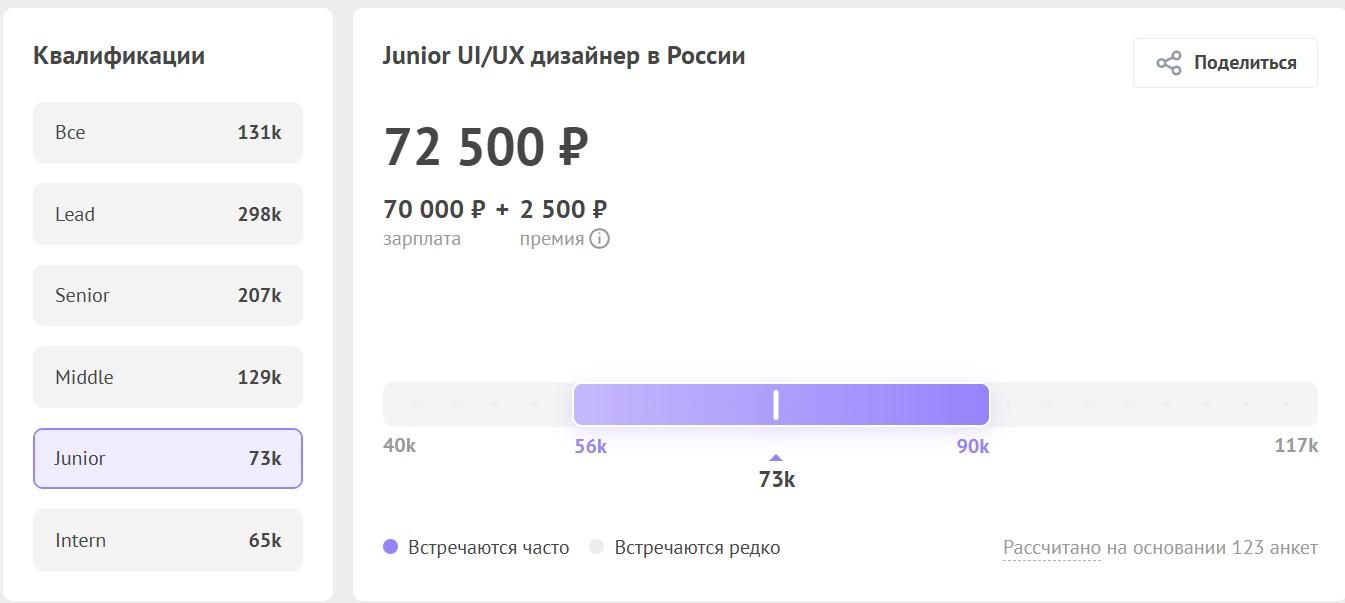
Task: Click the grey legend dot for Встречаются редко
Action: click(x=597, y=546)
